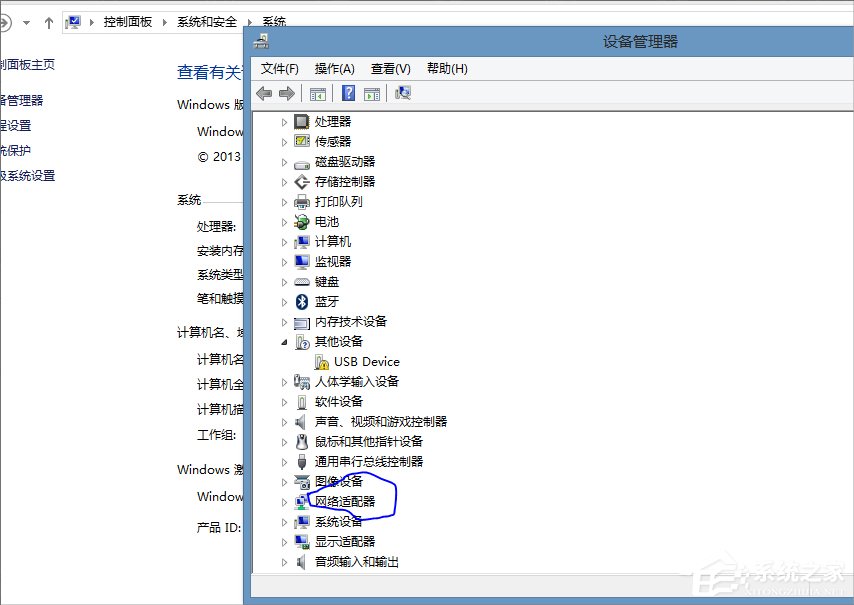The width and height of the screenshot is (854, 605).
Task: Select the 监视器 (monitor) device icon
Action: tap(303, 261)
